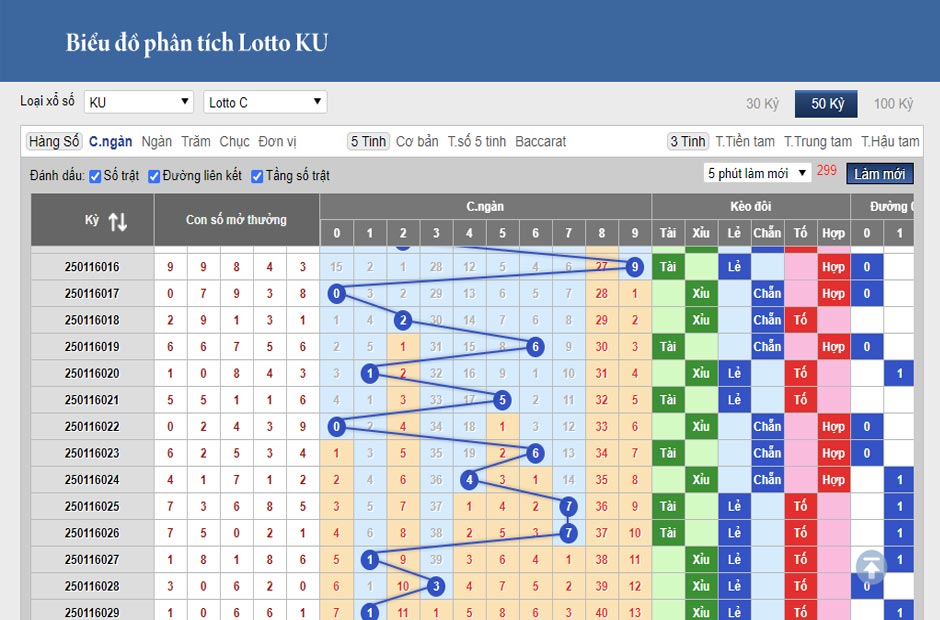
Task: Toggle the Đường liên kết checkbox
Action: 154,176
